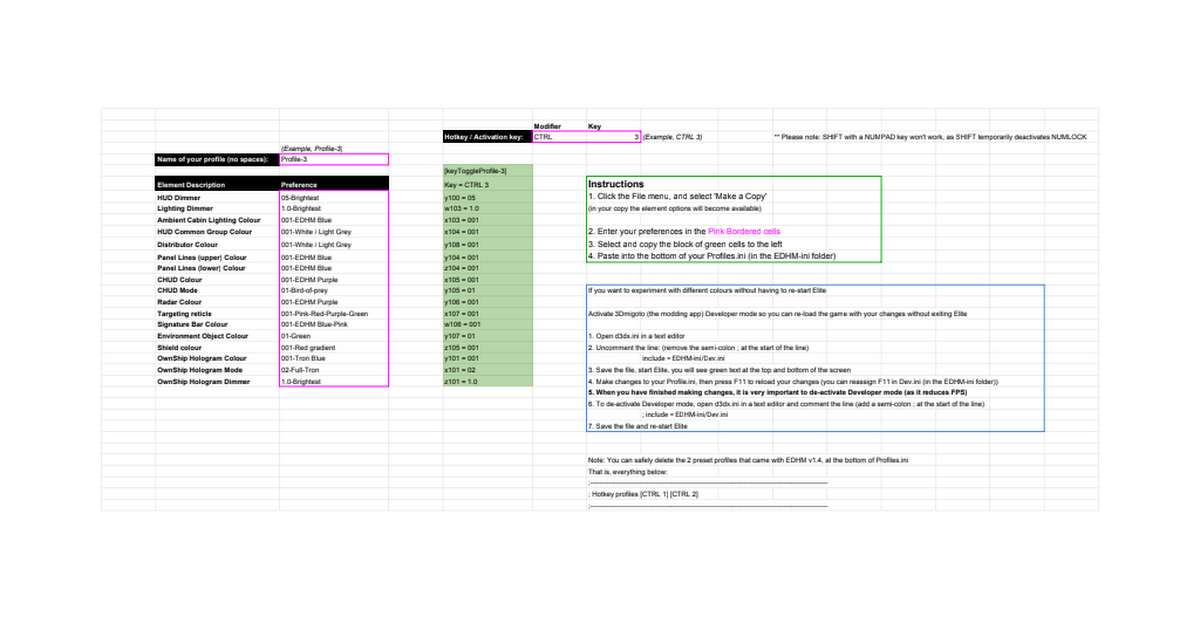Viewport: 1200px width, 630px height.
Task: Click the green 'x107 = 001' cell
Action: tap(487, 314)
